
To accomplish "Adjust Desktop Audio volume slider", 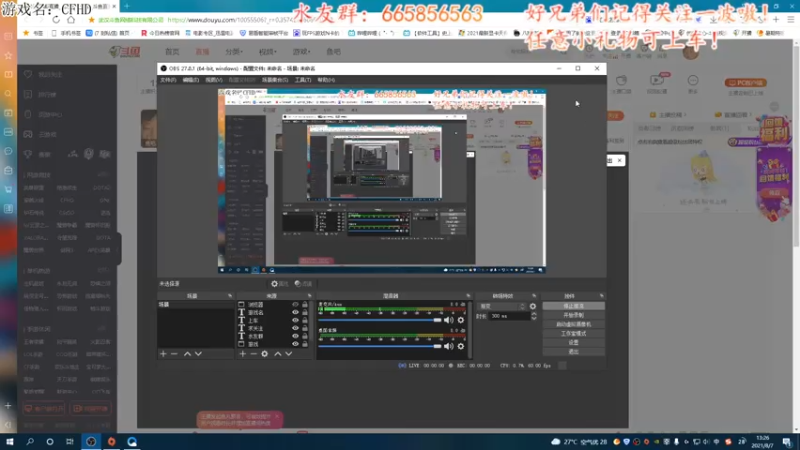I will pyautogui.click(x=380, y=346).
